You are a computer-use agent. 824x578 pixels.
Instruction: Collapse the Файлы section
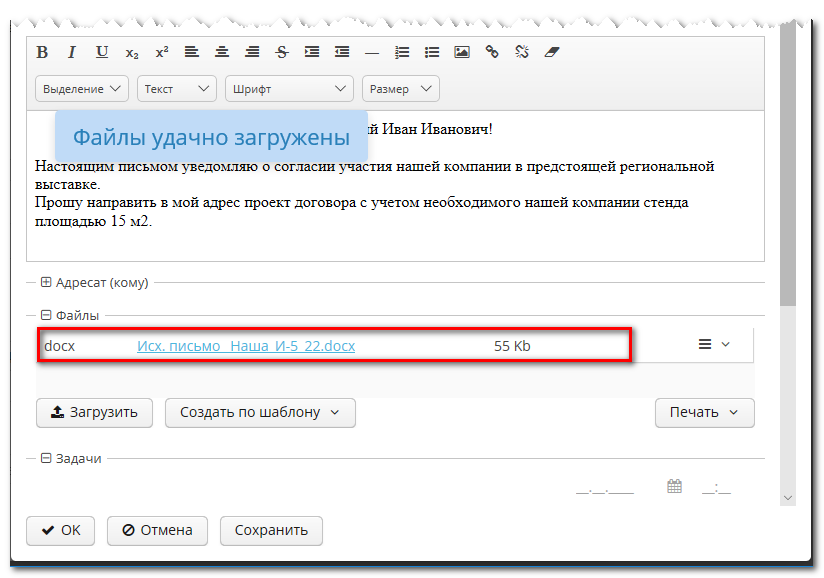tap(46, 315)
